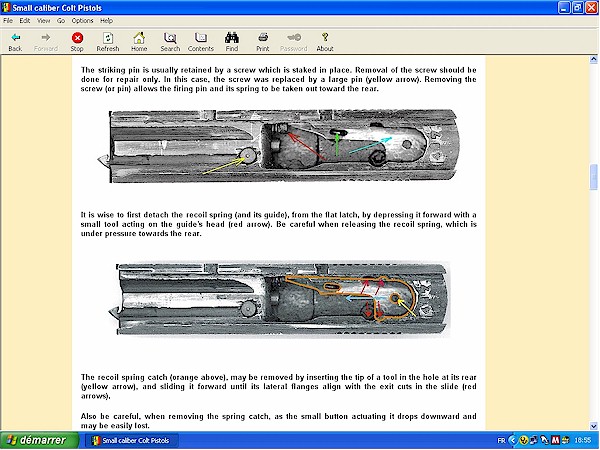This screenshot has width=600, height=450.
Task: Expand hidden tray icons with the chevron
Action: pos(513,440)
